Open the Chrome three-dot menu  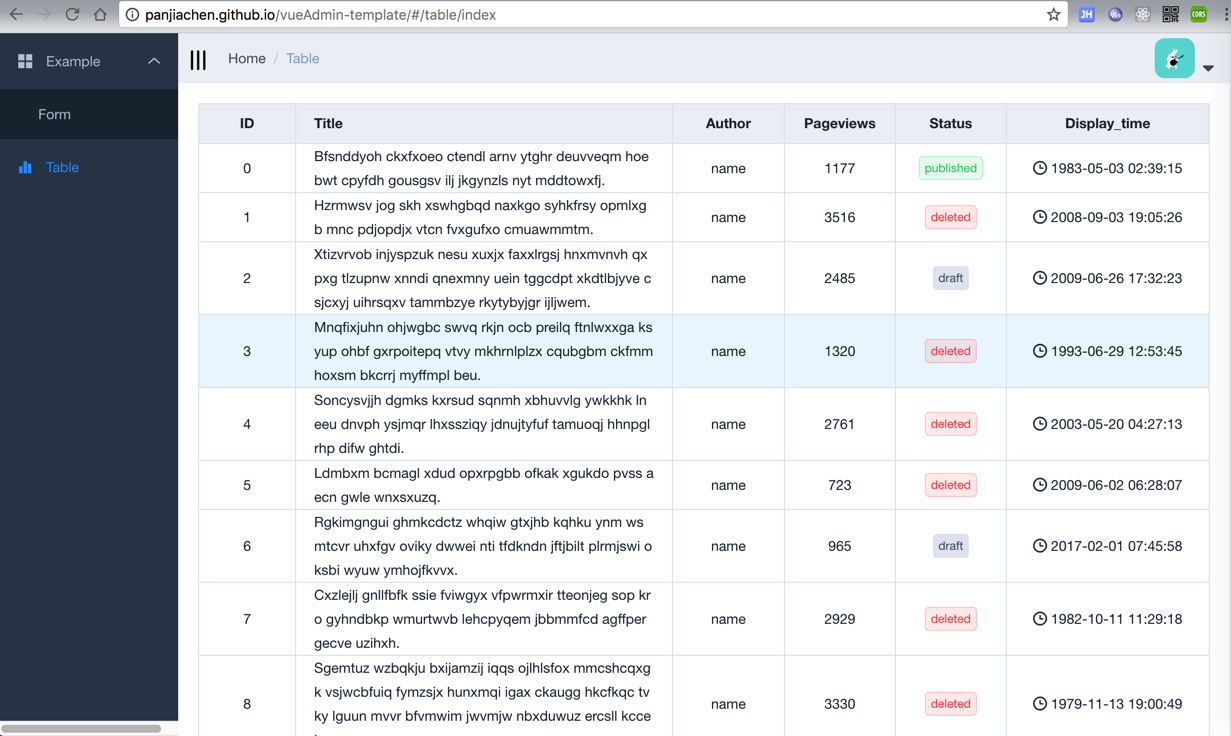coord(1225,15)
